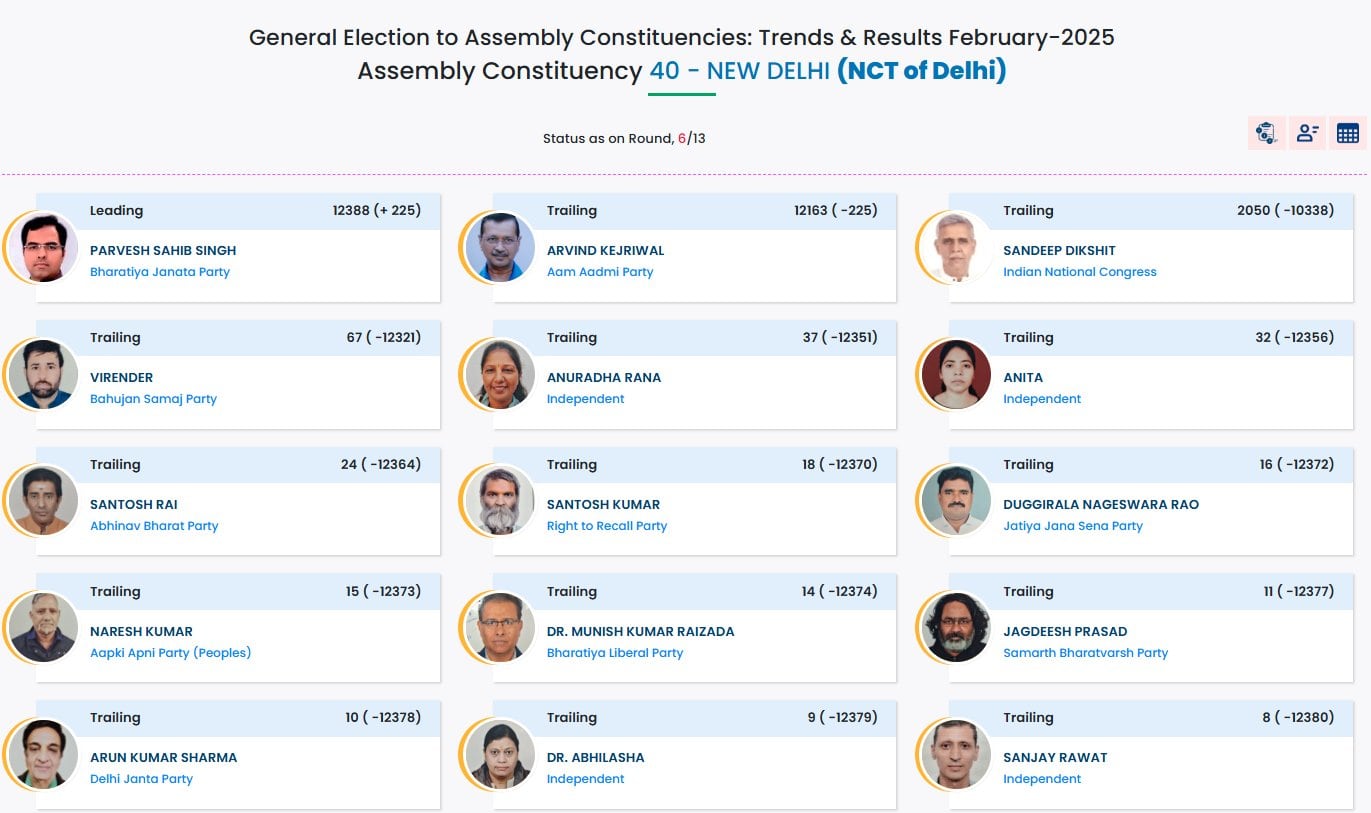
Task: Open the Indian National Congress link
Action: pos(1080,271)
